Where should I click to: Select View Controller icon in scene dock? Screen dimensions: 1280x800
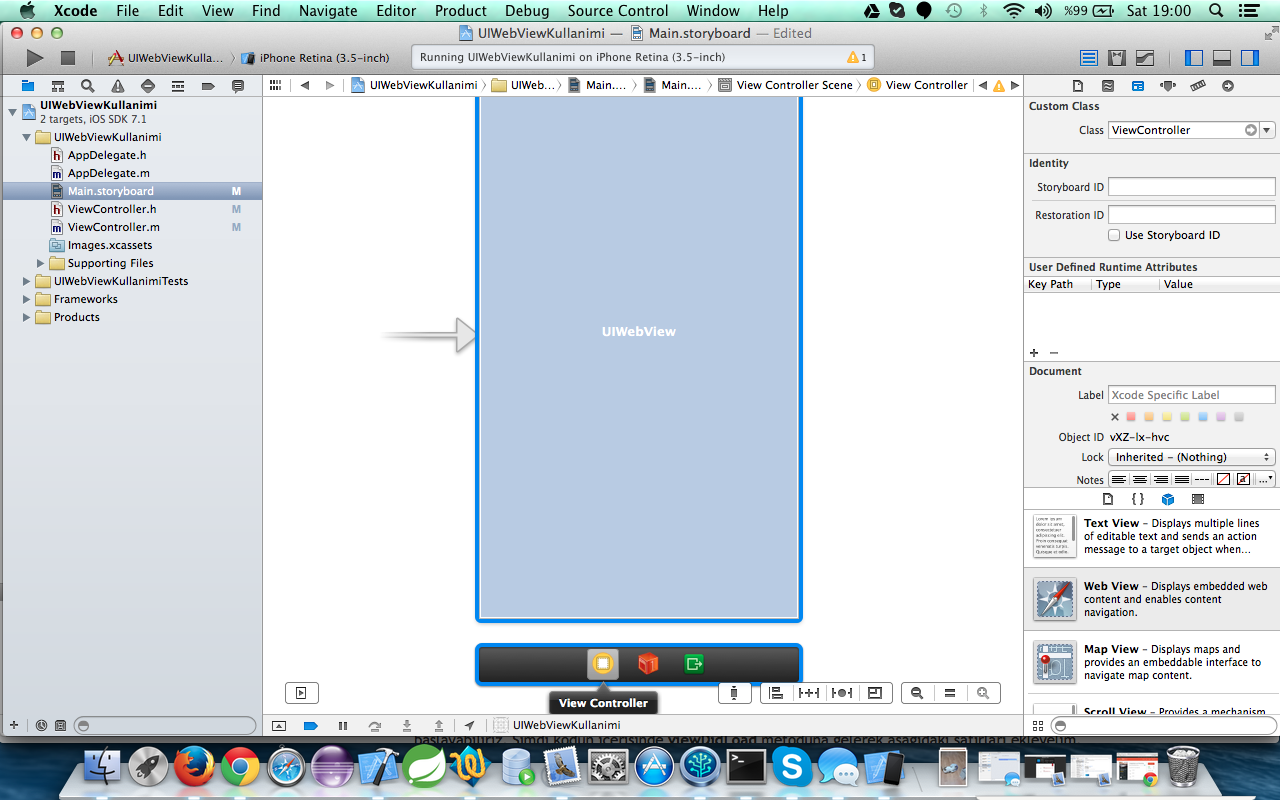pos(603,664)
